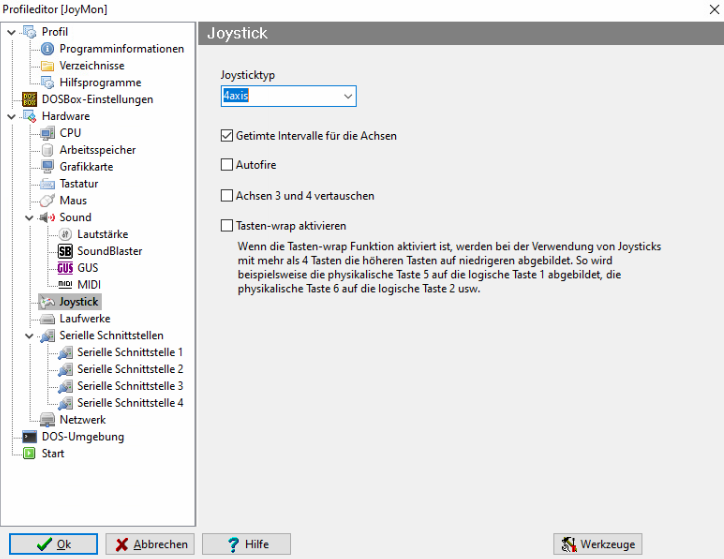This screenshot has width=724, height=559.
Task: Open the Joysticktyp dropdown
Action: click(x=348, y=96)
